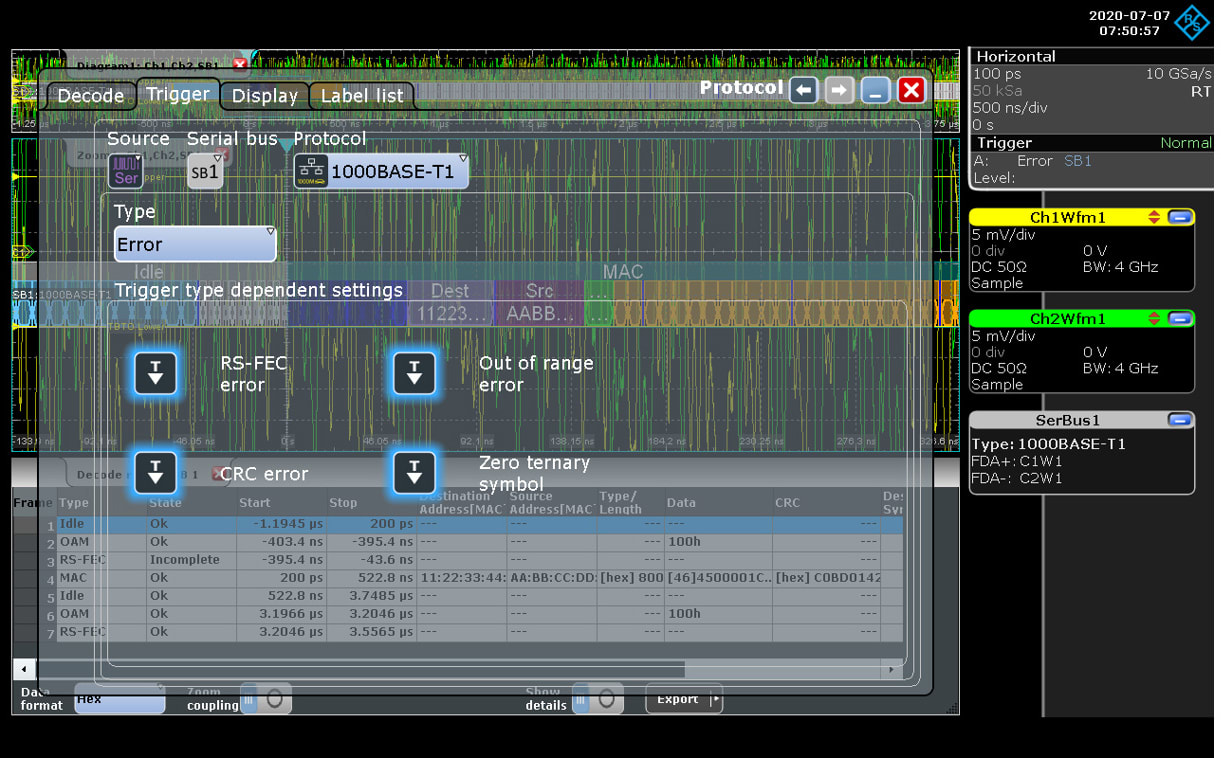
Task: Select the SB1 serial bus button
Action: pyautogui.click(x=205, y=171)
